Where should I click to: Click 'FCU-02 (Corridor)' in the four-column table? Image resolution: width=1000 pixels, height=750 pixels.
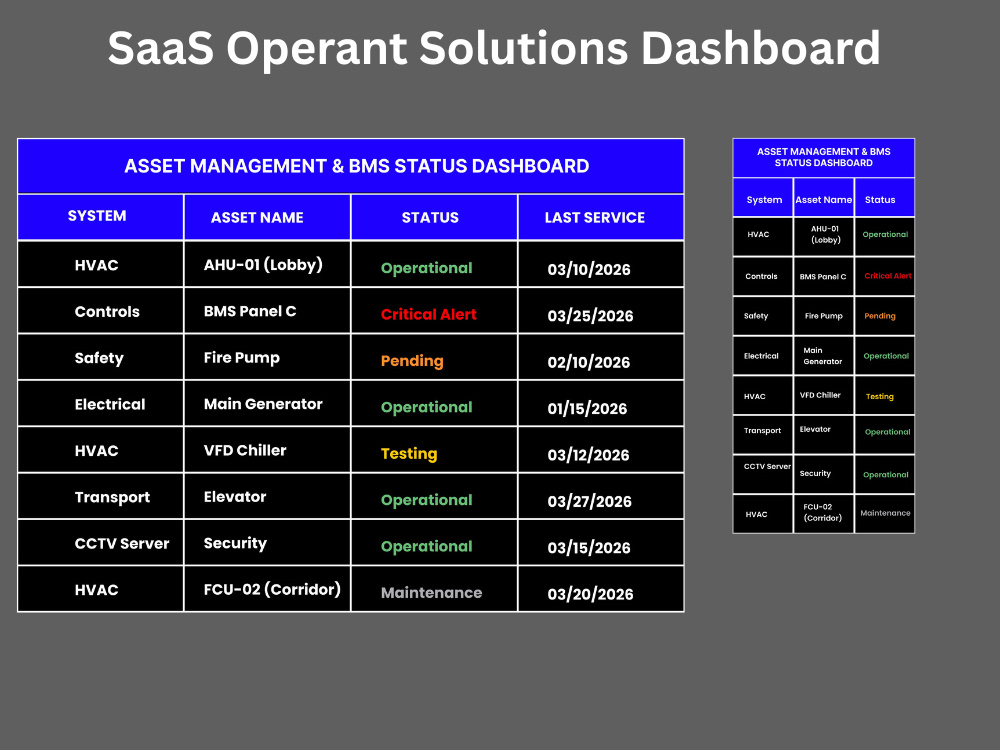click(272, 589)
